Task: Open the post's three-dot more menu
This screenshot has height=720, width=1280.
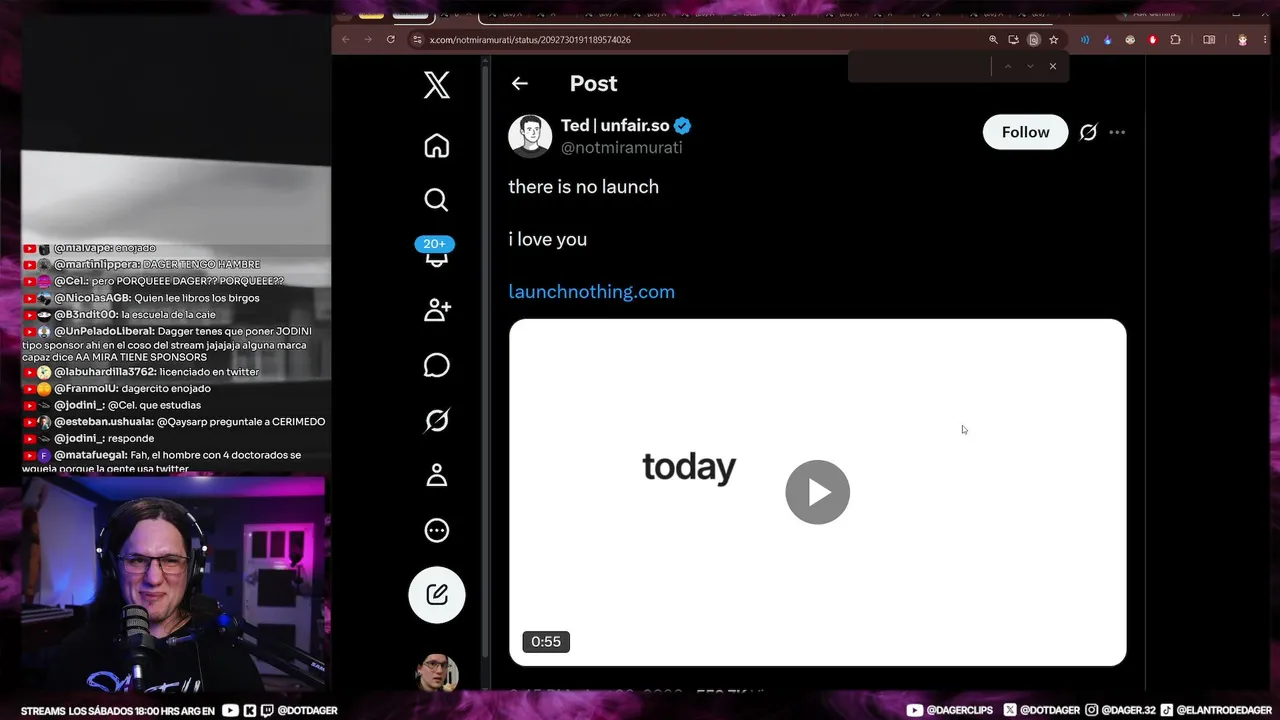Action: click(x=1117, y=132)
